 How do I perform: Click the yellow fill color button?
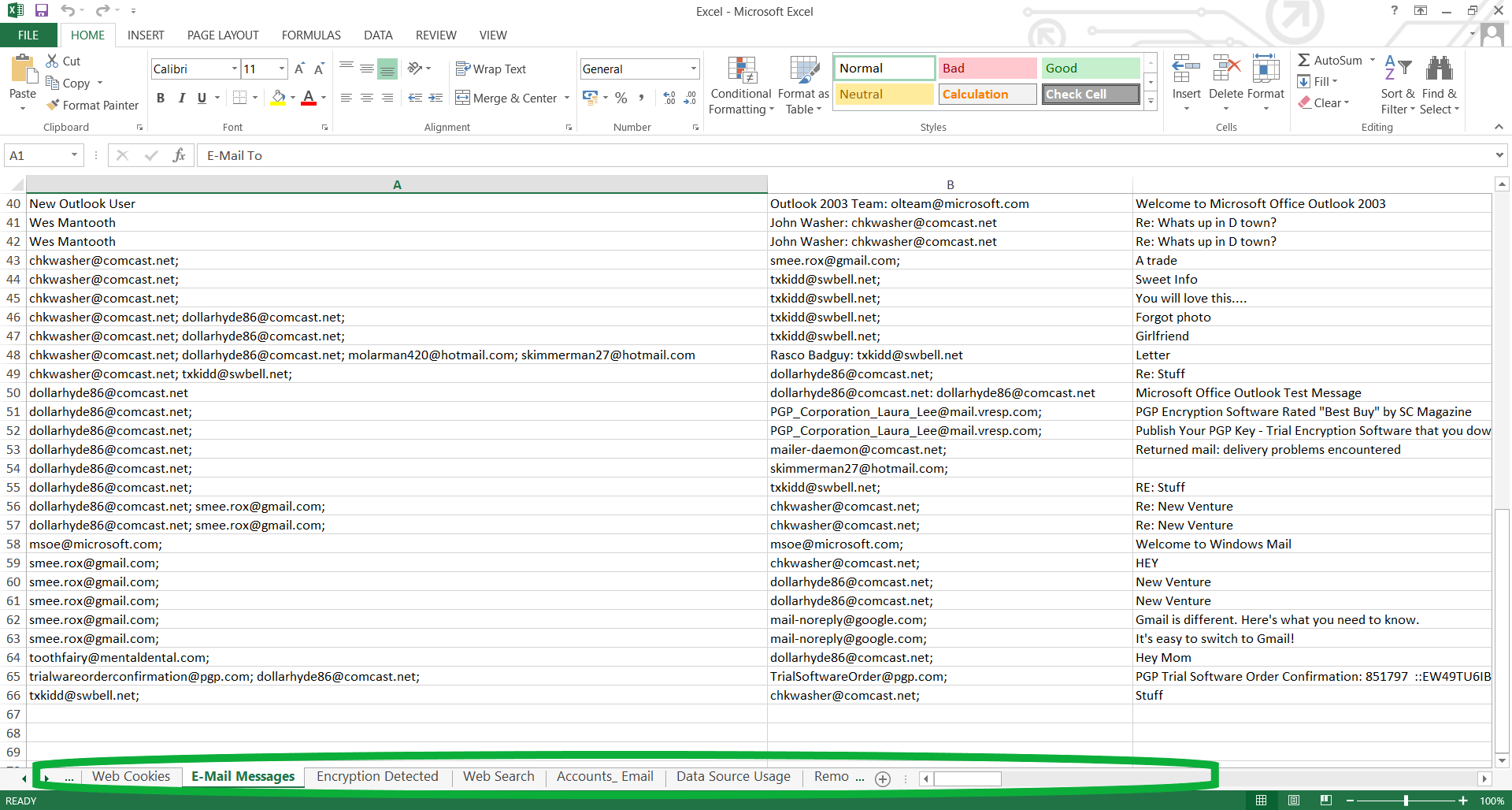278,98
